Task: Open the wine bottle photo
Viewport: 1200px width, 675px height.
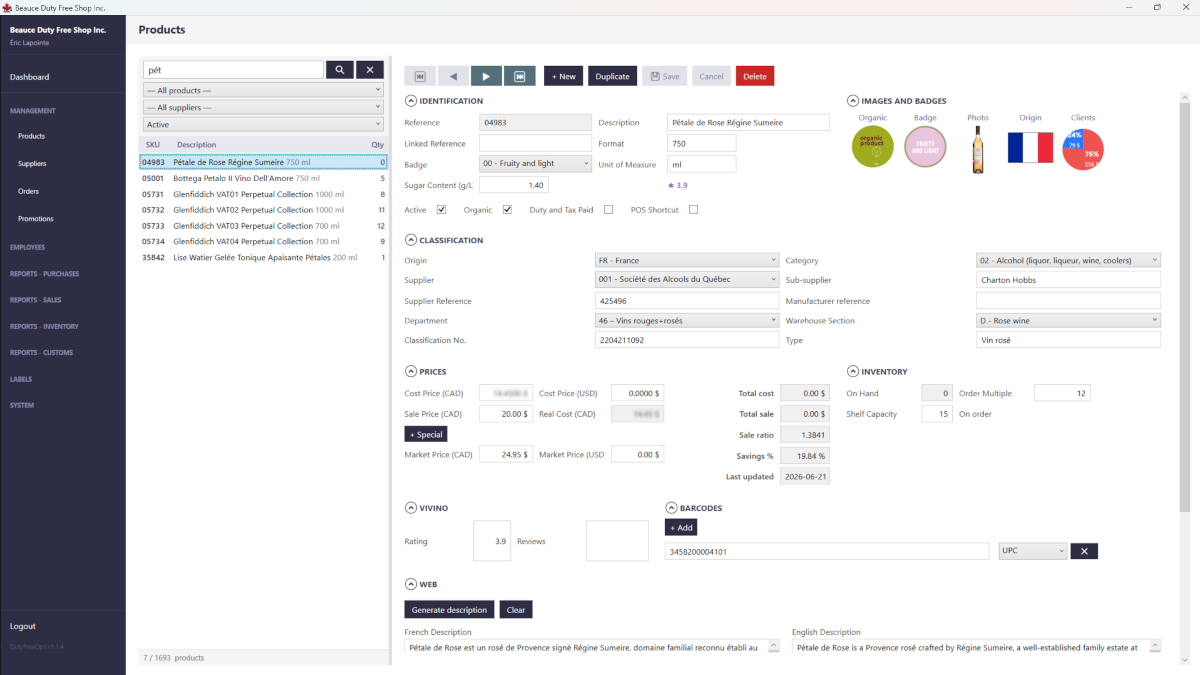Action: pyautogui.click(x=978, y=149)
